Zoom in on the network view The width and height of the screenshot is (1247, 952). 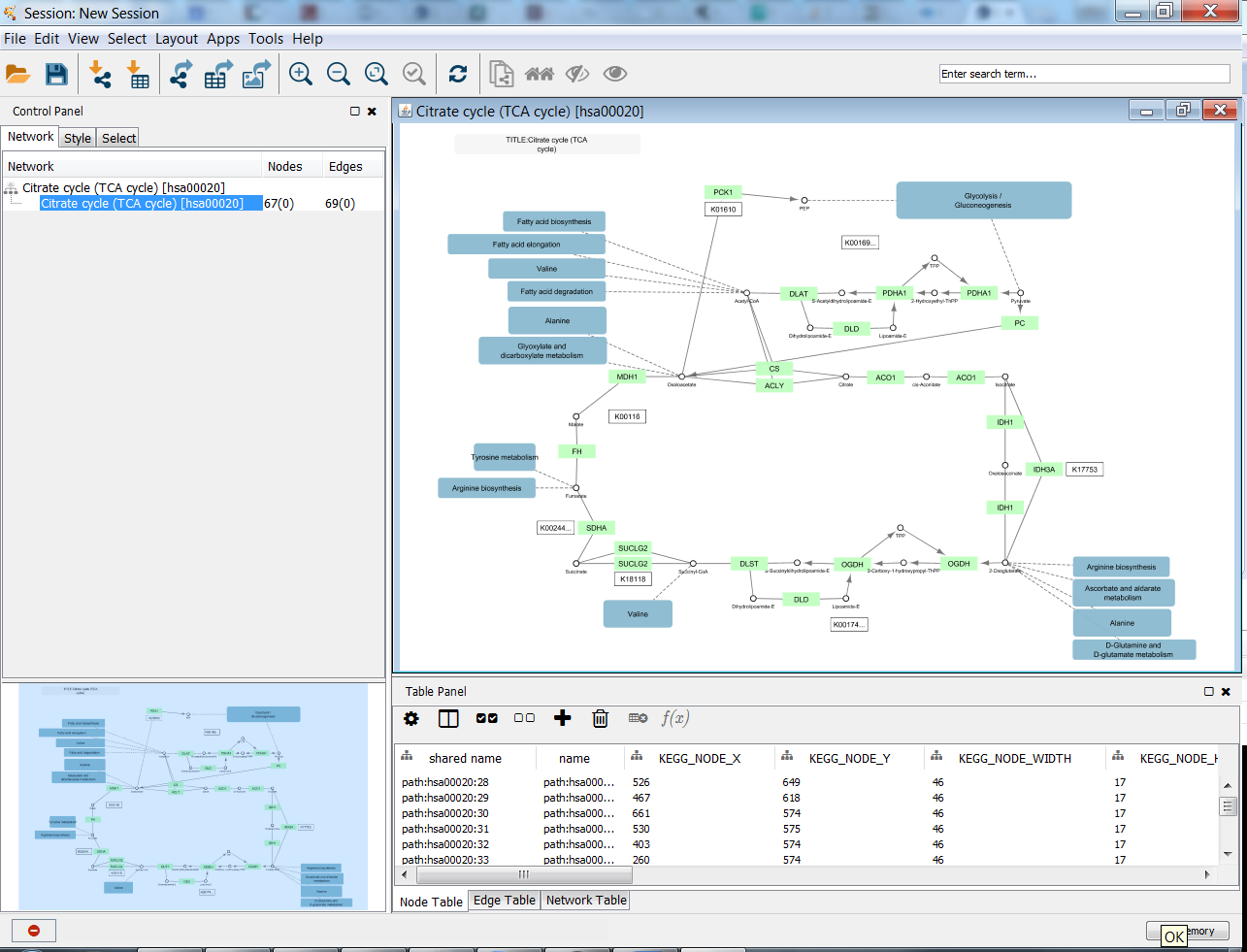click(301, 74)
